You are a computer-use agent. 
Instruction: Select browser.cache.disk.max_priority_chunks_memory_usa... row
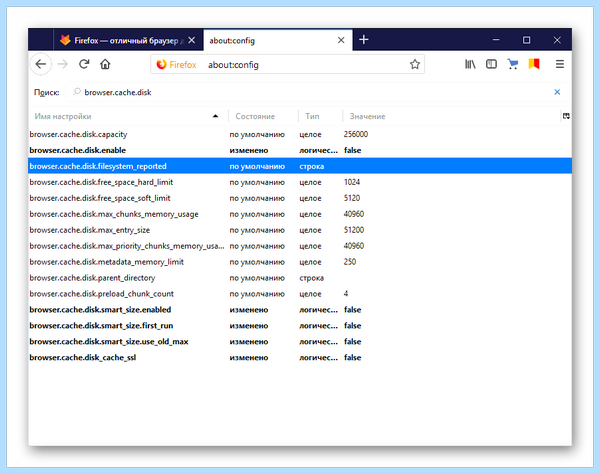tap(300, 246)
